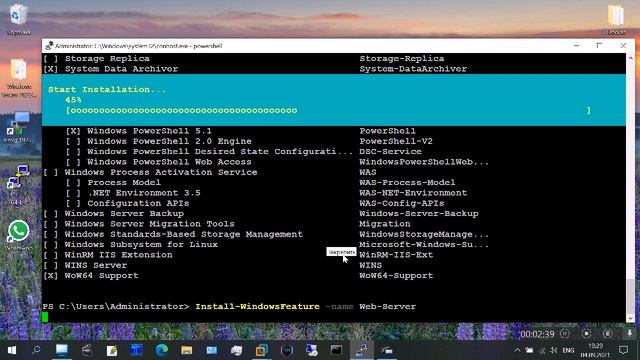Click the 'Start Installation...' text
640x360 pixels.
pyautogui.click(x=107, y=89)
